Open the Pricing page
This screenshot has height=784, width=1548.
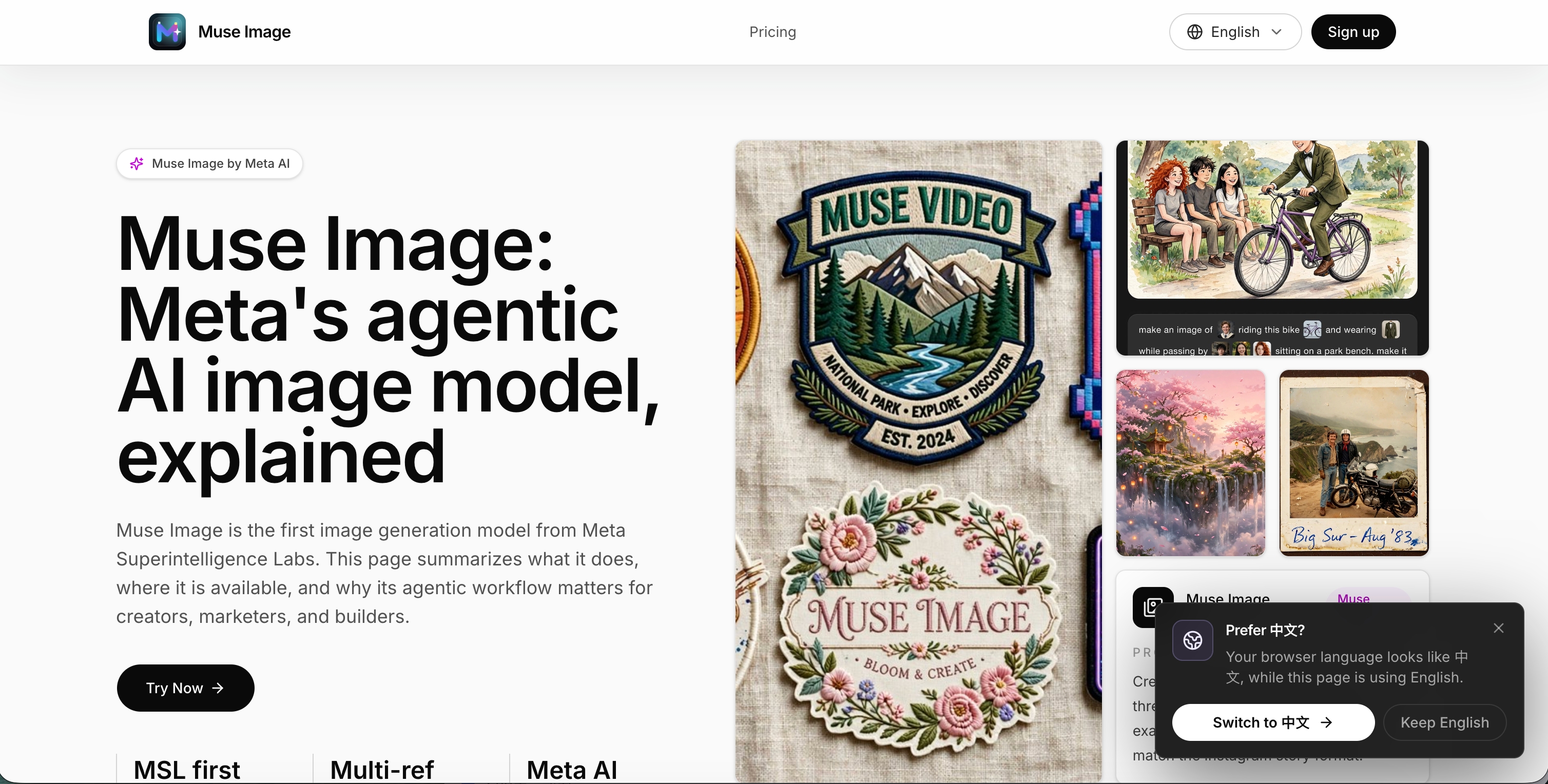coord(772,32)
